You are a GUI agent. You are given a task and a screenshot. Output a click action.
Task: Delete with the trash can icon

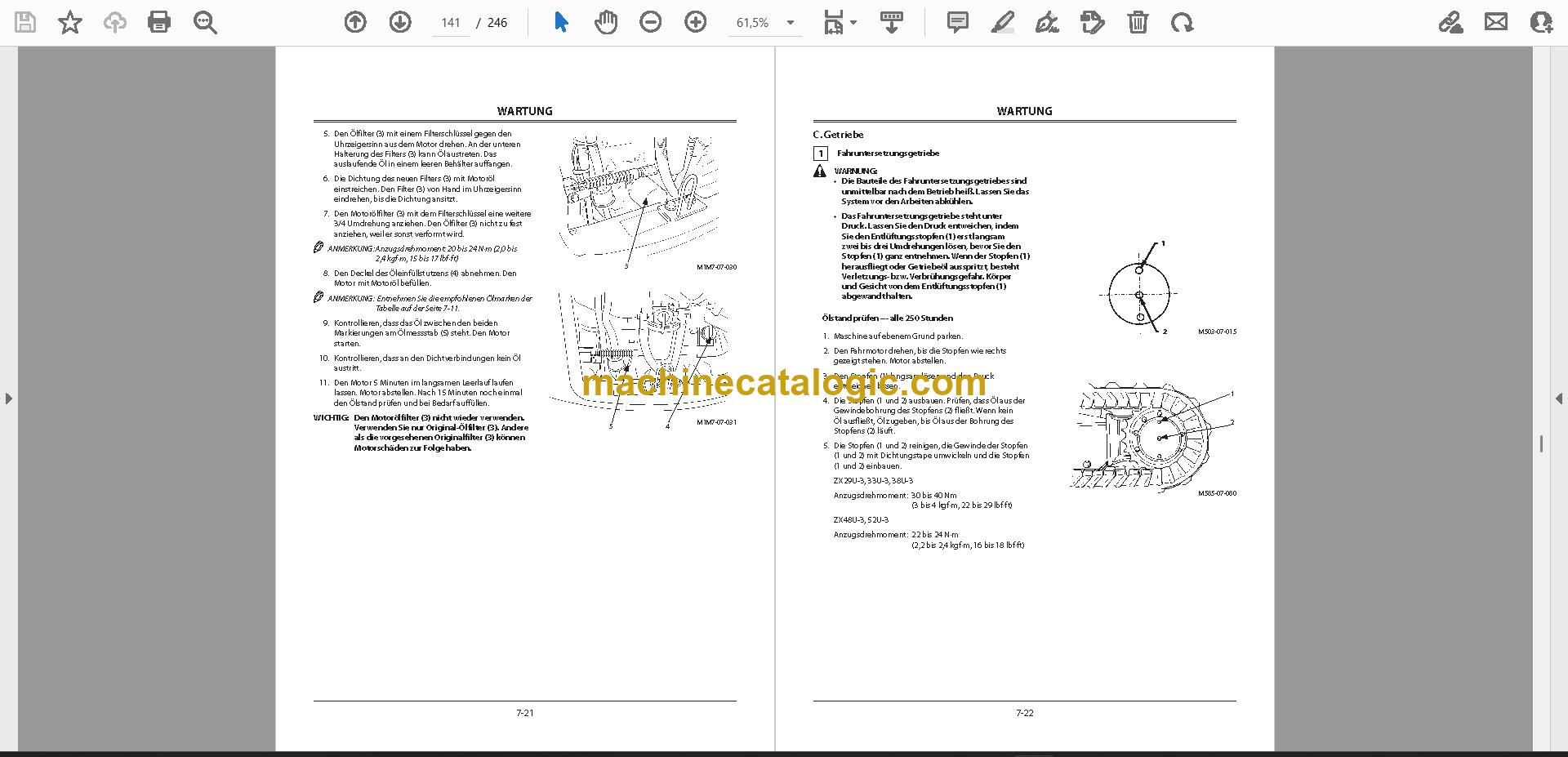1138,22
